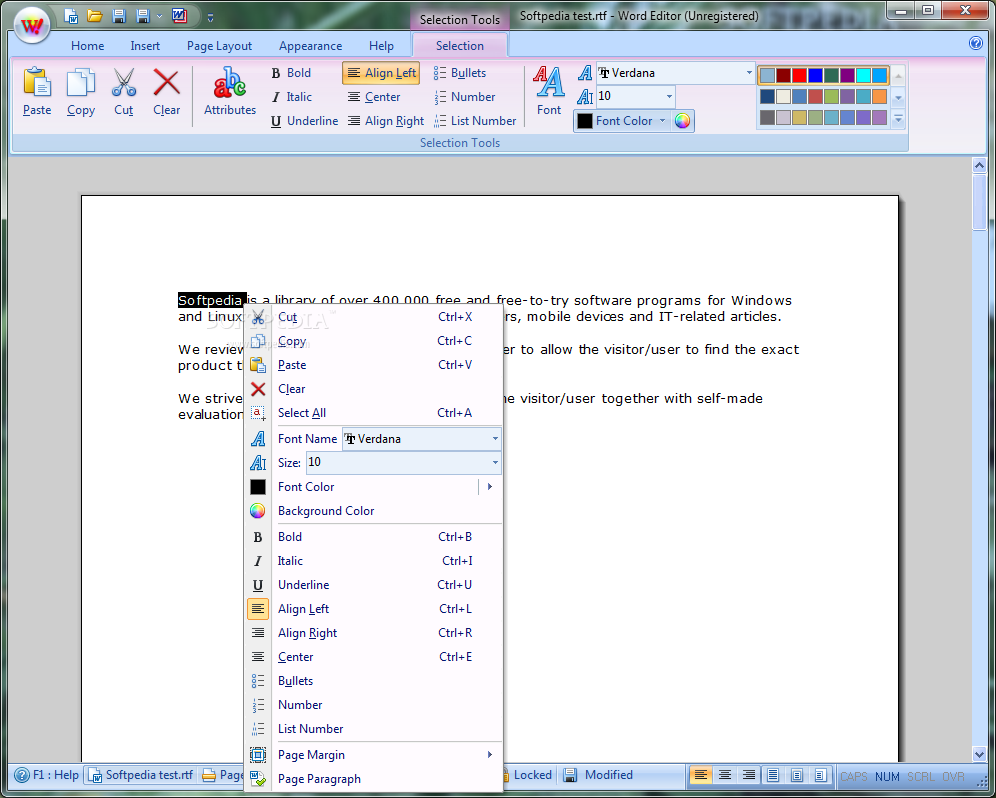This screenshot has height=798, width=996.
Task: Click the status bar center alignment button
Action: coord(725,775)
